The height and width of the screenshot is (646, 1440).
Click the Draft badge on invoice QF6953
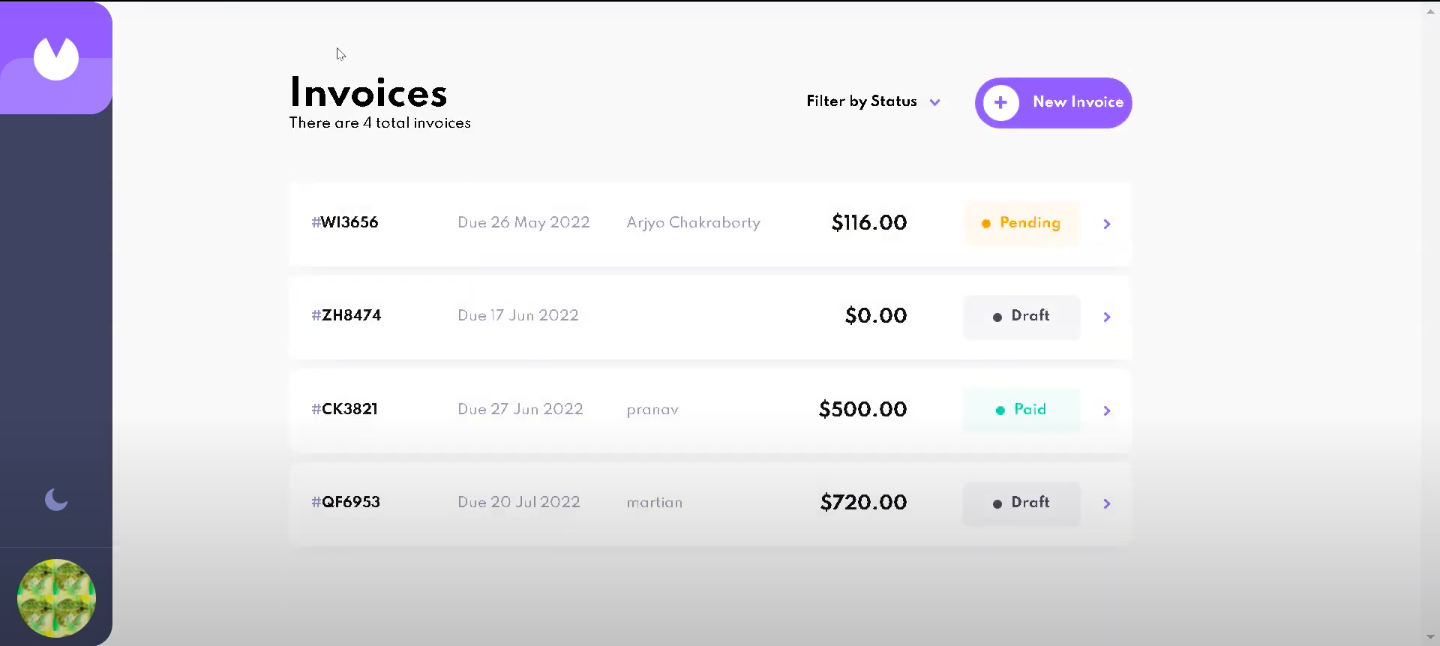pyautogui.click(x=1021, y=503)
